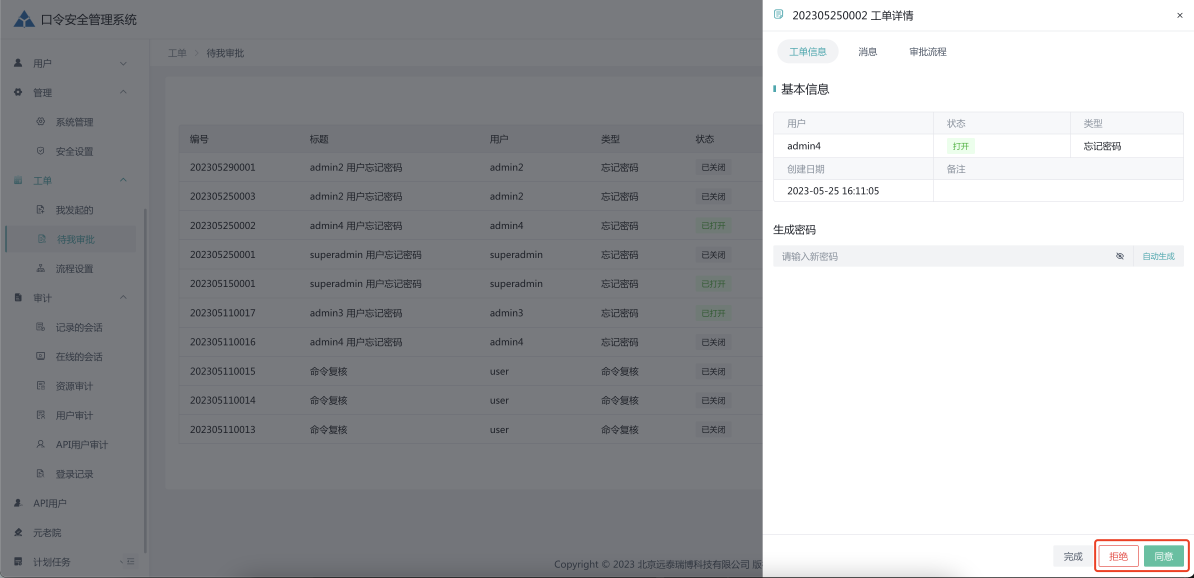Click the 请输入新密码 input field
The image size is (1194, 578).
click(940, 257)
